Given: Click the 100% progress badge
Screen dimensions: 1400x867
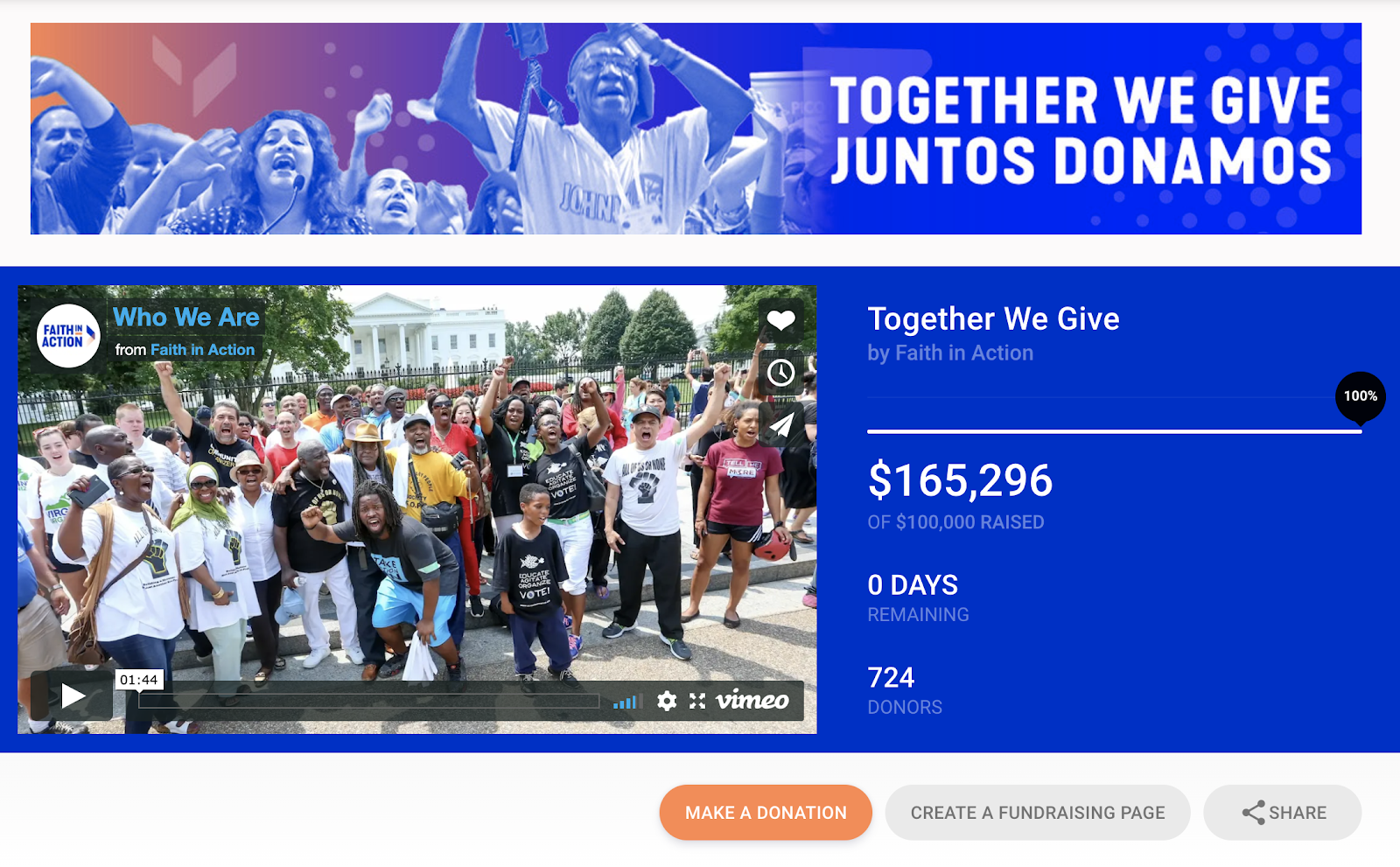Looking at the screenshot, I should [1361, 396].
